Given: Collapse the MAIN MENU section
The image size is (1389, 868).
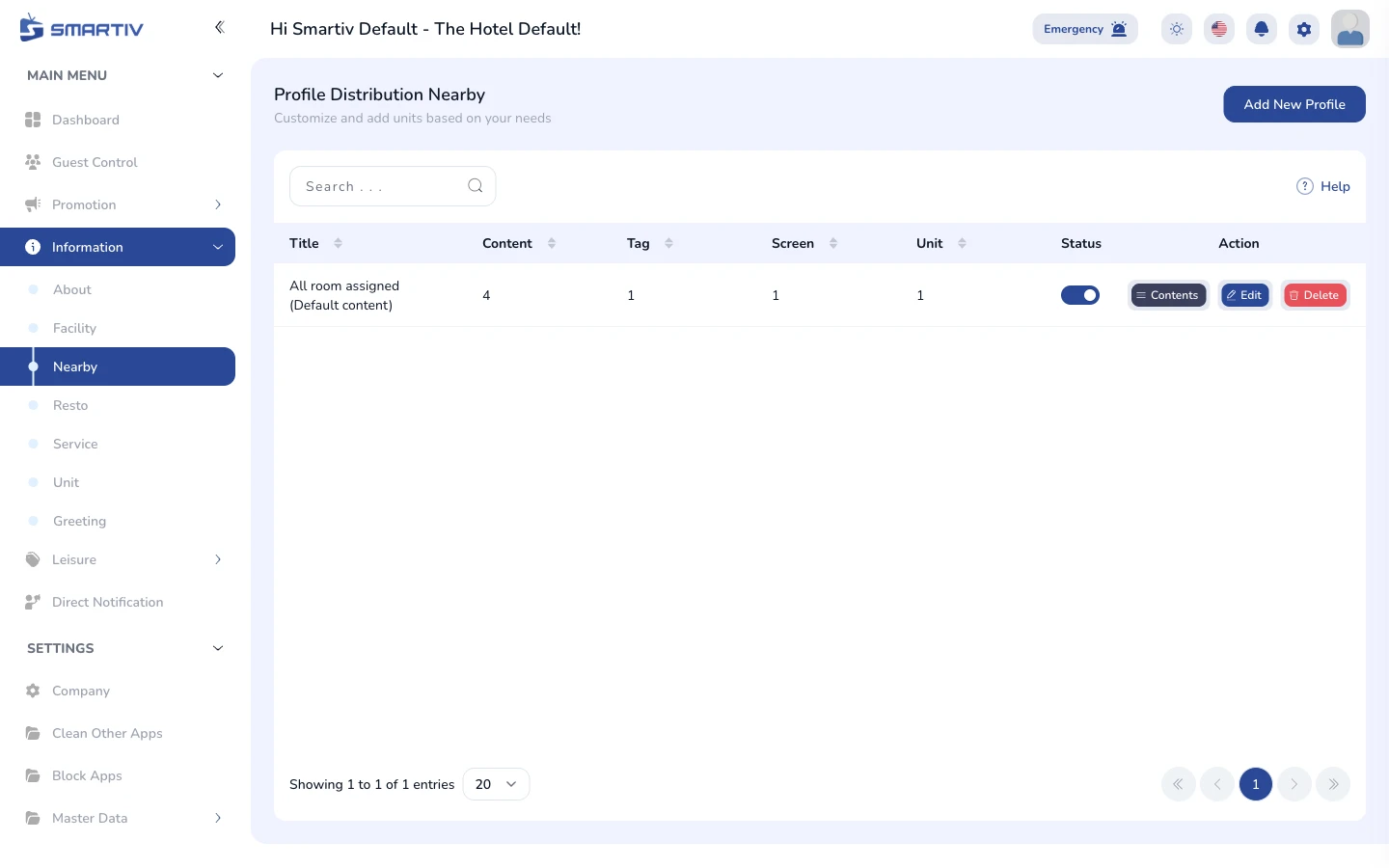Looking at the screenshot, I should 218,75.
